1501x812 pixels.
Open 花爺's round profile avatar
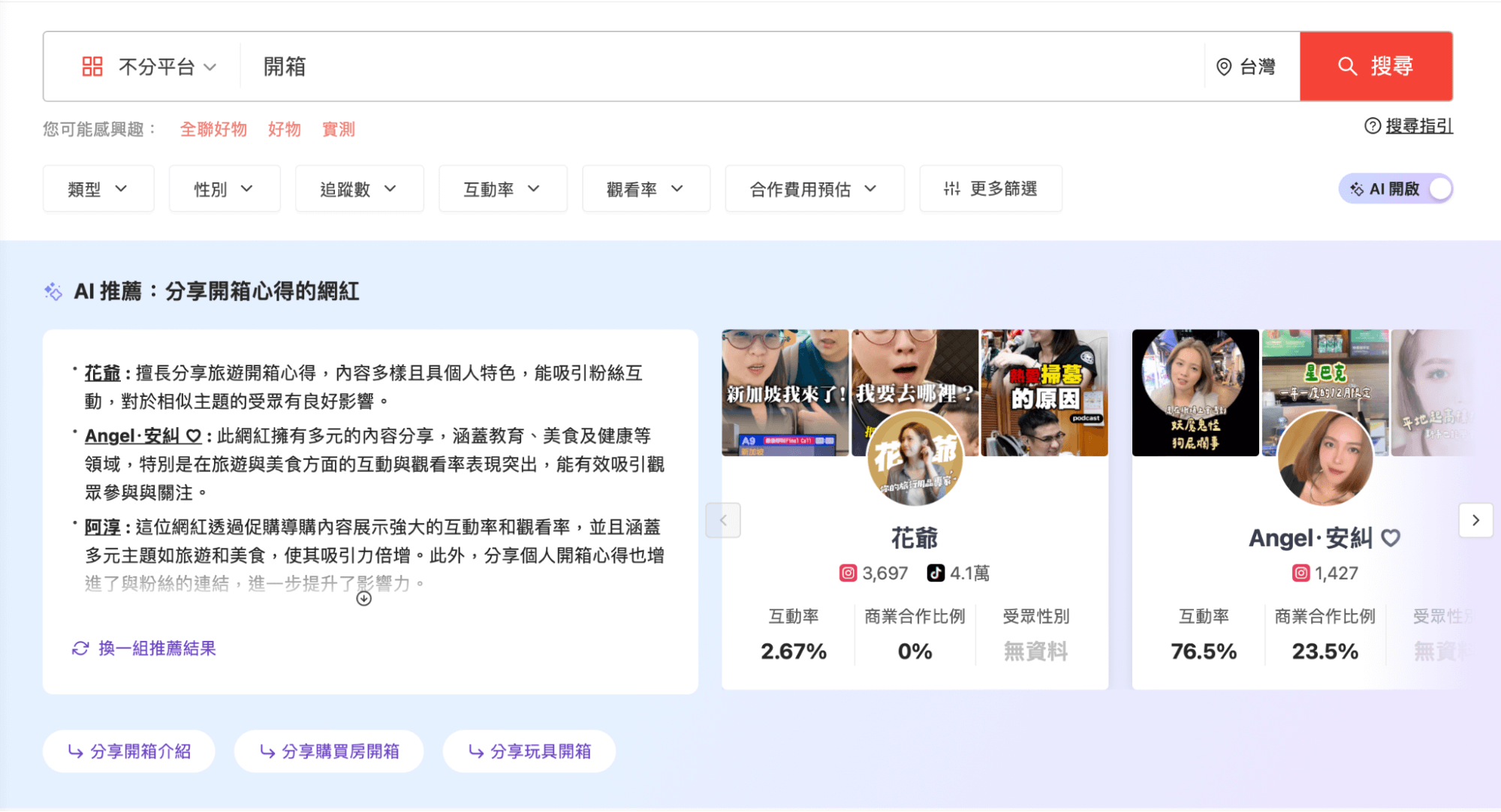click(x=915, y=458)
